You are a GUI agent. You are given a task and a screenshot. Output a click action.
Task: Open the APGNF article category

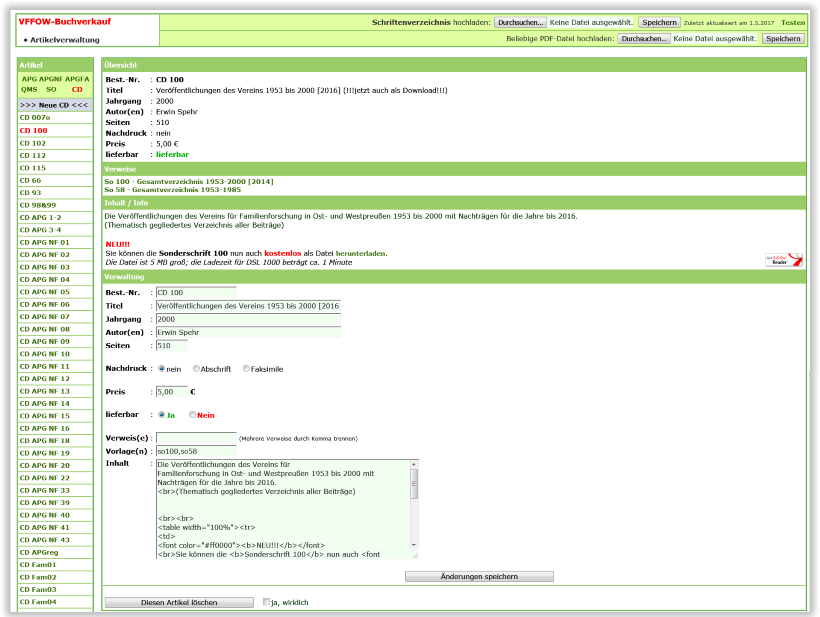(51, 78)
